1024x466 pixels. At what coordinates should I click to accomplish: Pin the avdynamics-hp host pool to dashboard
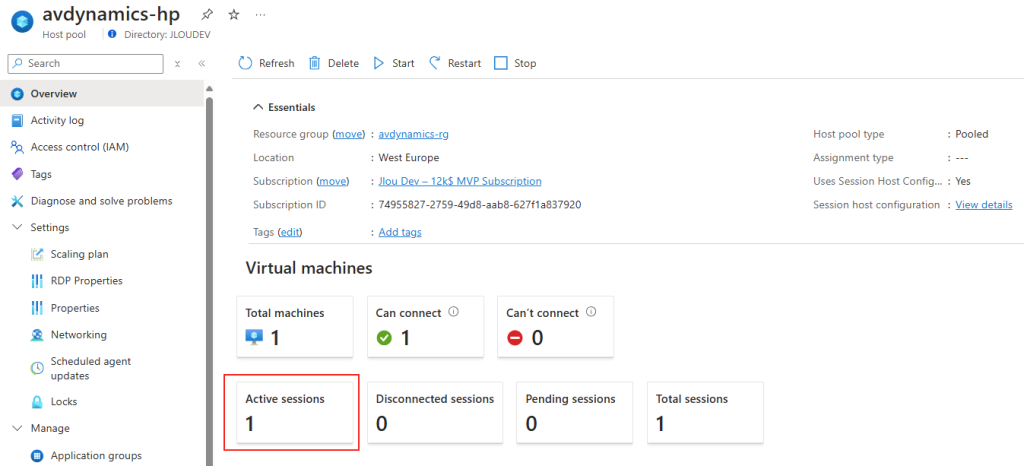(207, 14)
